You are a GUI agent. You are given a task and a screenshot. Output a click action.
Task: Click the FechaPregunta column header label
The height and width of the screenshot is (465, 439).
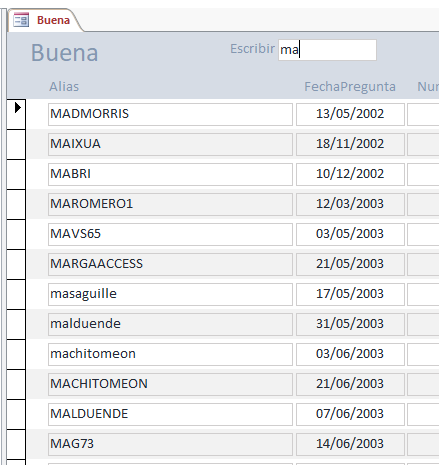point(350,87)
